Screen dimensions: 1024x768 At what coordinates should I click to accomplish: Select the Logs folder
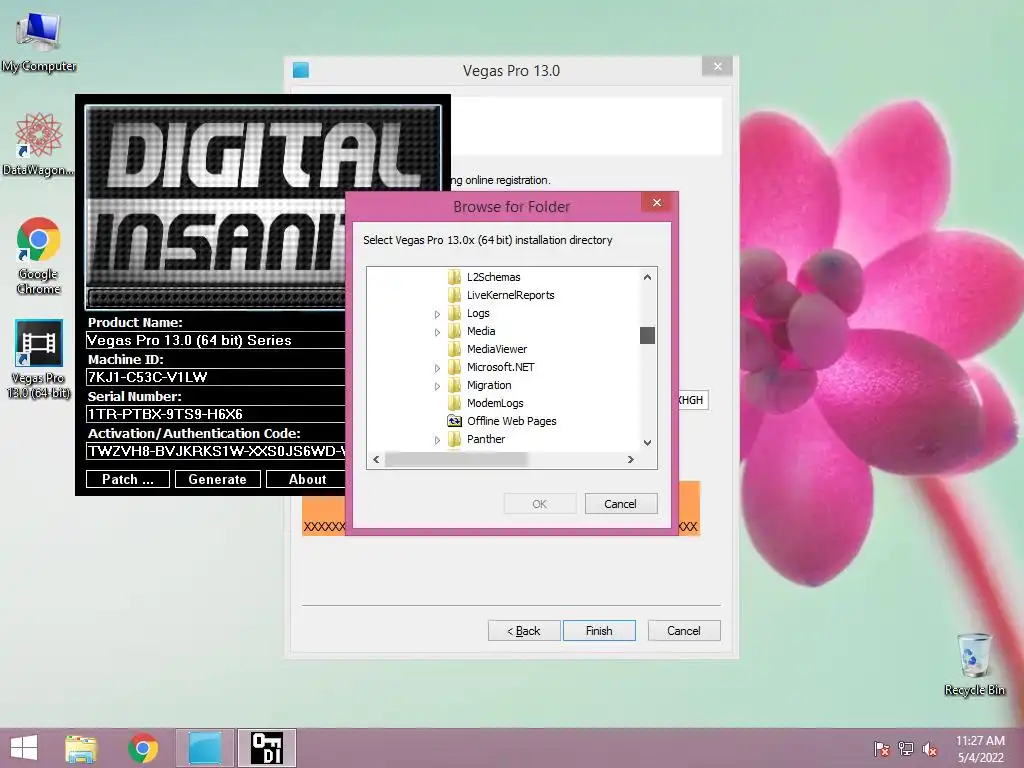pos(478,313)
